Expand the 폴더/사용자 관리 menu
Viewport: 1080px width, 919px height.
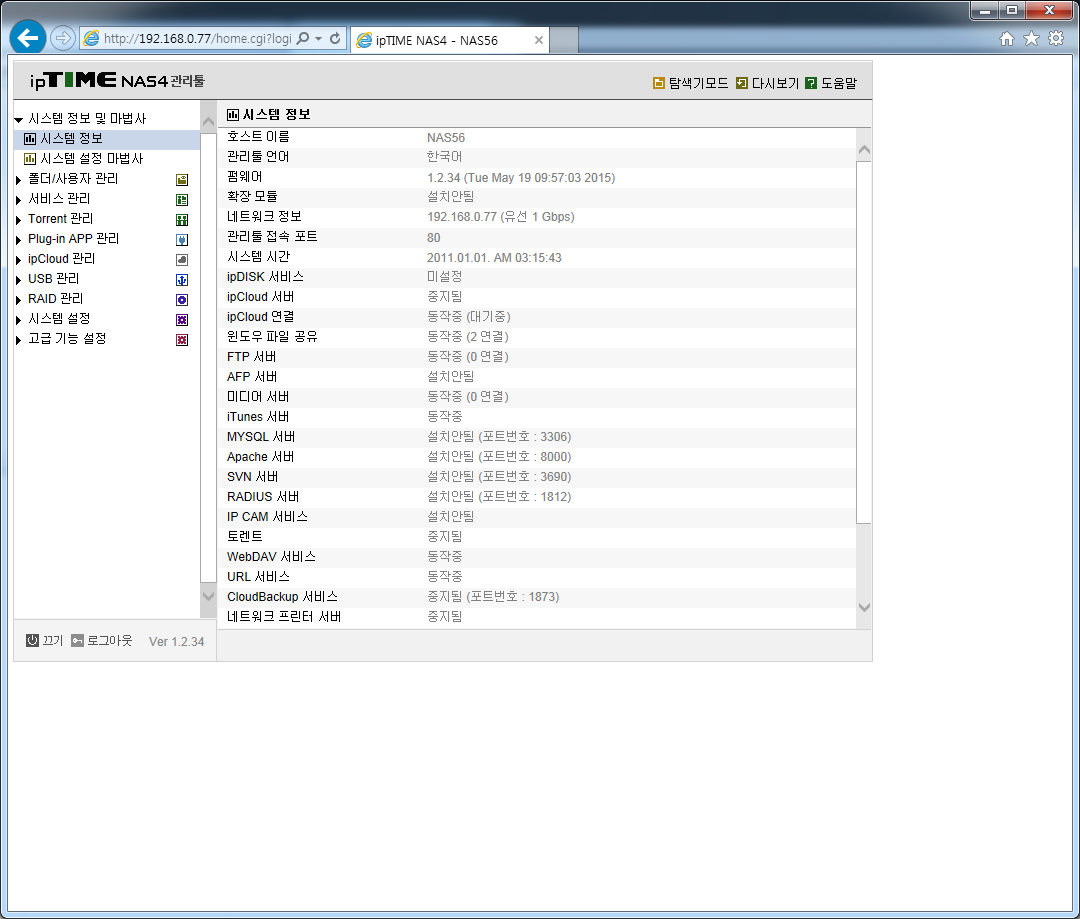[19, 180]
